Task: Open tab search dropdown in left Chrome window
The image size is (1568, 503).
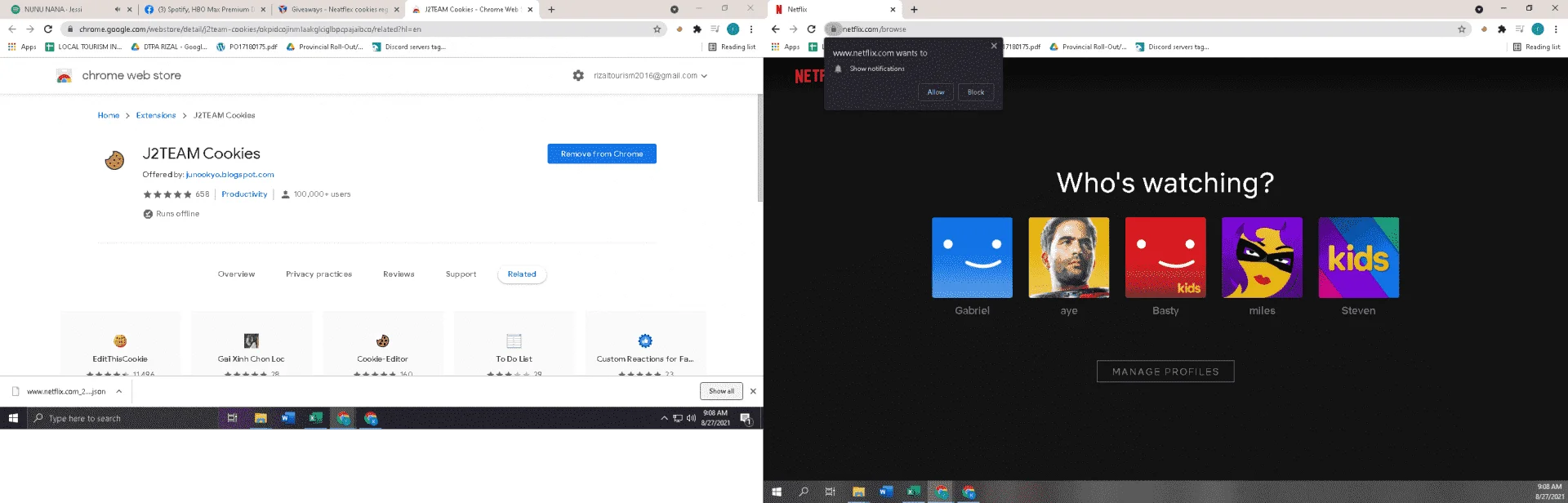Action: (675, 10)
